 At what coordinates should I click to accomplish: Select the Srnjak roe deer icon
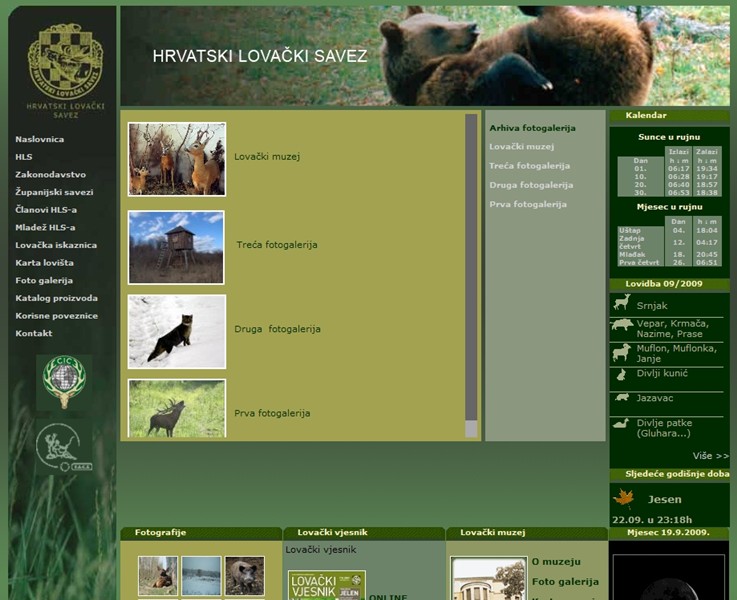click(622, 303)
